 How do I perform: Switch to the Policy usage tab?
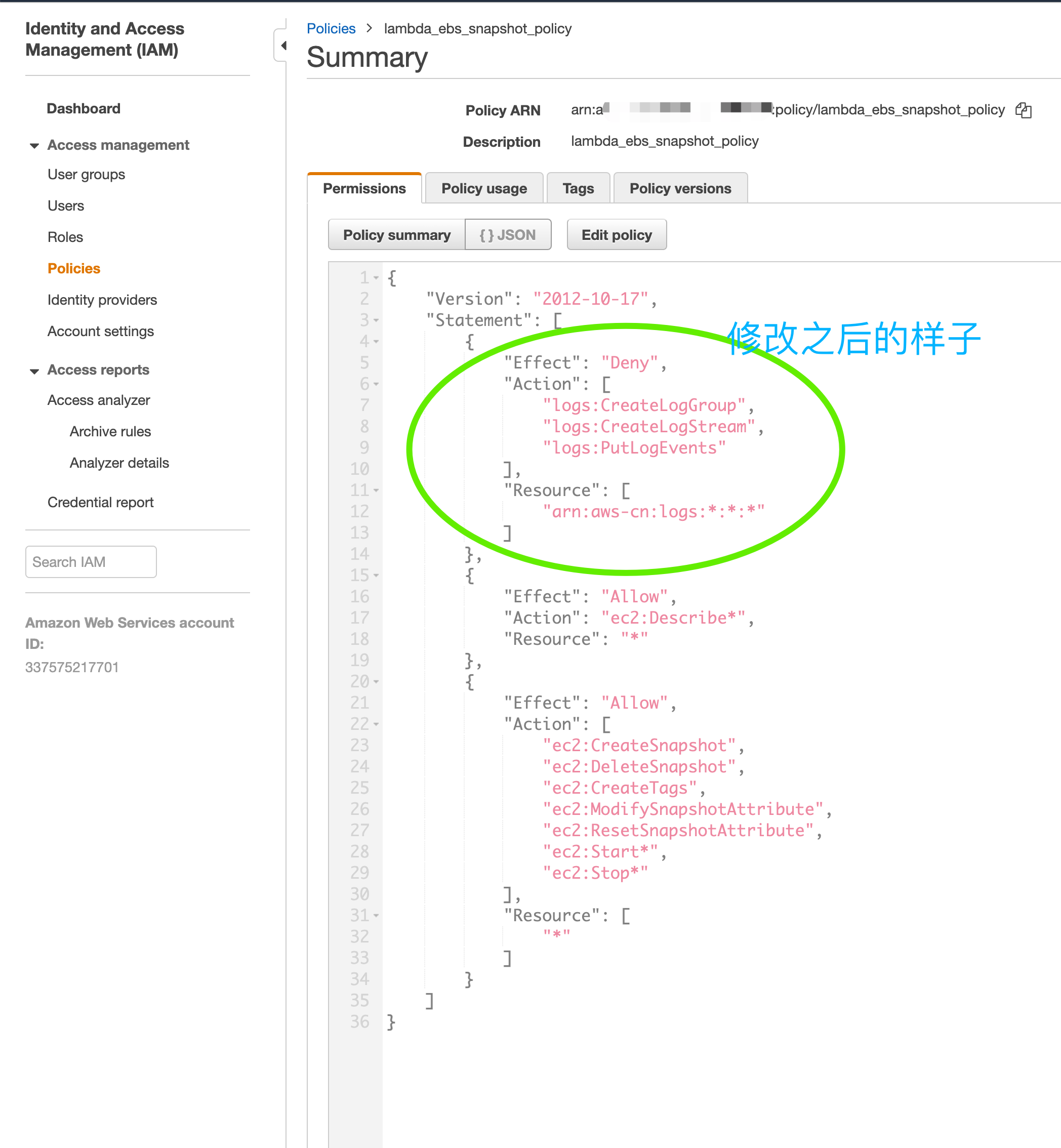click(484, 188)
